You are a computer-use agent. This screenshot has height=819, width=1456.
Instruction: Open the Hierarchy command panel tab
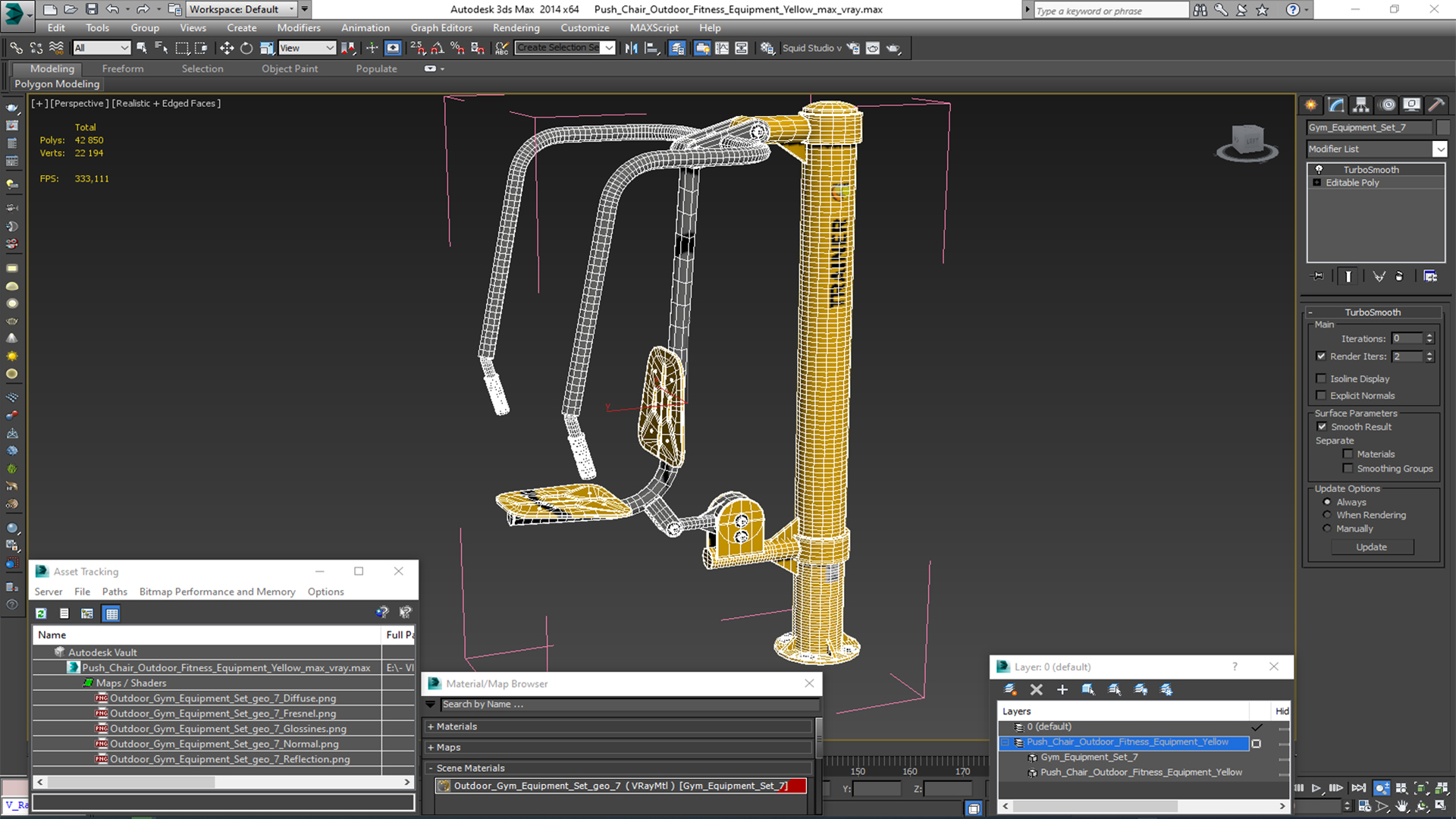tap(1361, 105)
